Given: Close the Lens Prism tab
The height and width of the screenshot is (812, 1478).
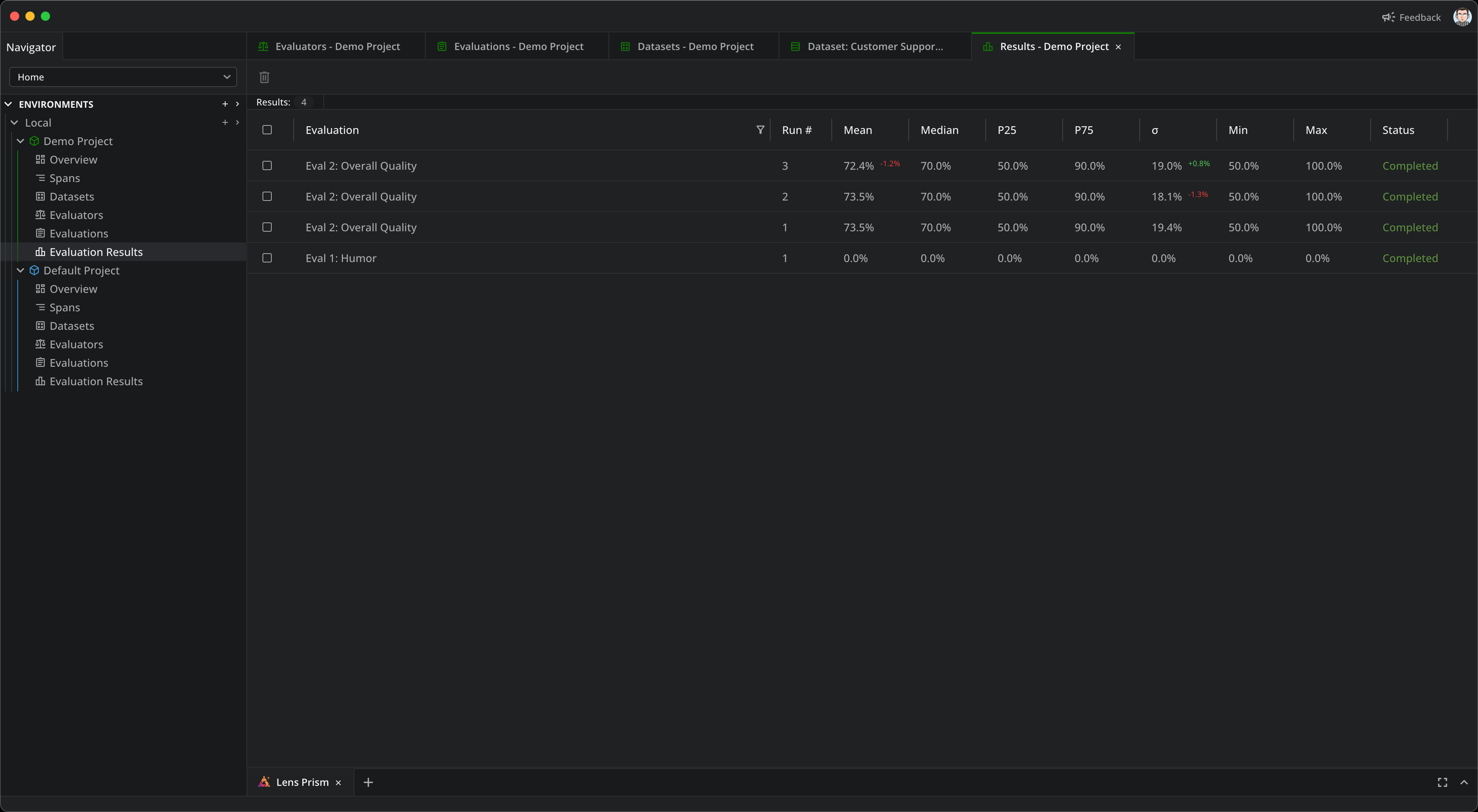Looking at the screenshot, I should pyautogui.click(x=339, y=783).
